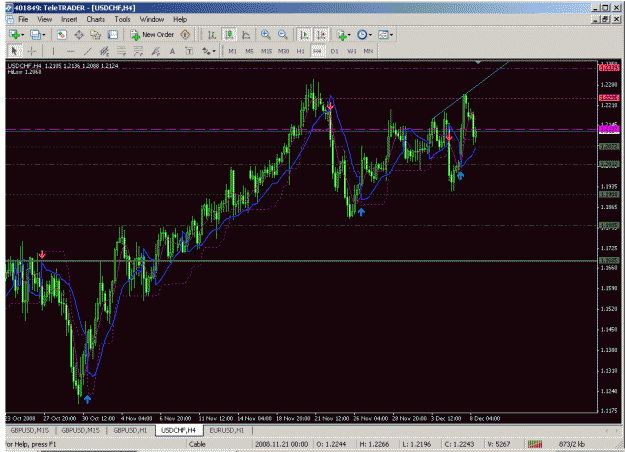Expand the Arrows tool dropdown arrow

coord(214,51)
